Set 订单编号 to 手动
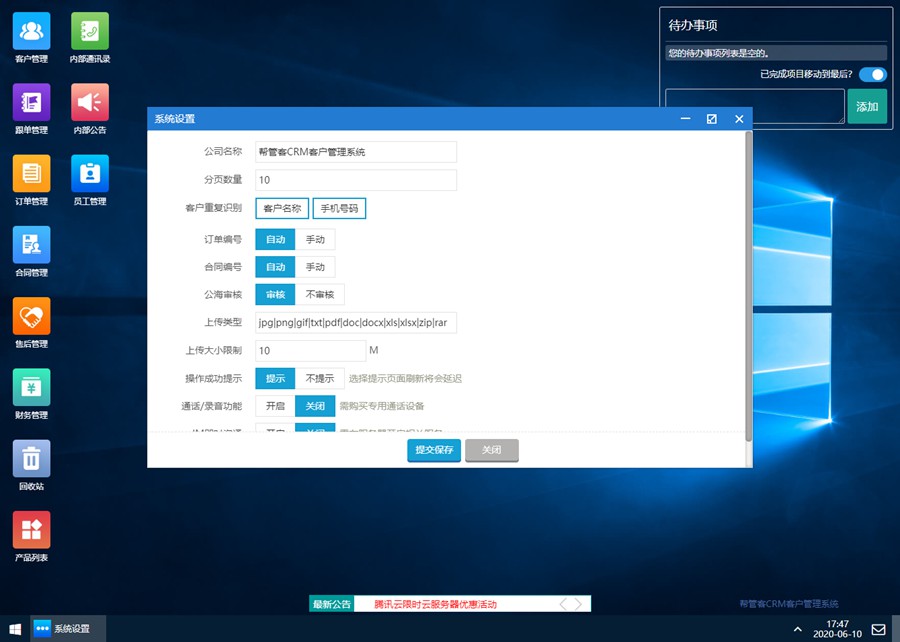The width and height of the screenshot is (900, 642). [315, 239]
